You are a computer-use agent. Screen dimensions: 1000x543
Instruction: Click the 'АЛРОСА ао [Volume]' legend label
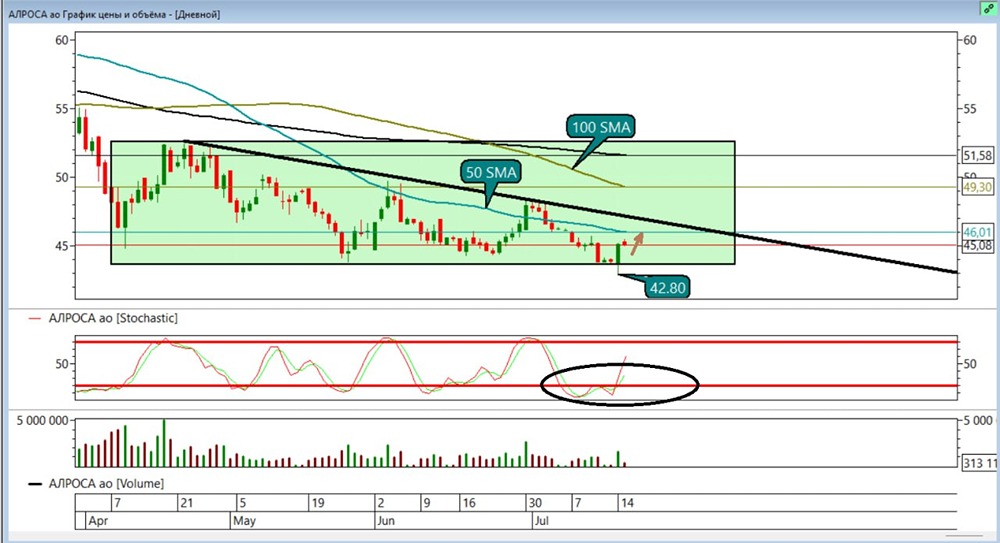[x=106, y=484]
